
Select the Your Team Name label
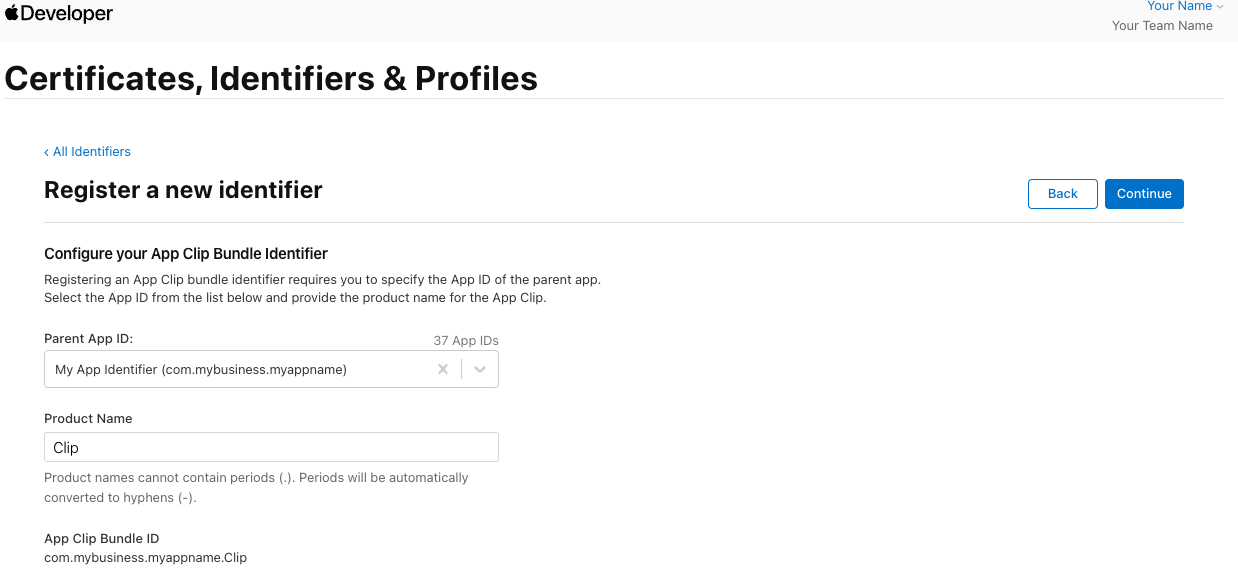point(1162,26)
